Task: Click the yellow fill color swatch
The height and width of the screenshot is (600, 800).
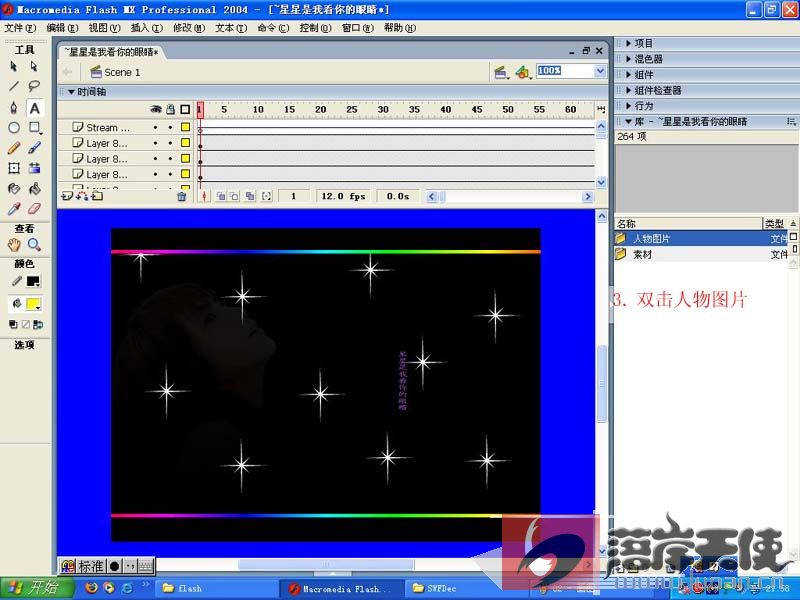Action: click(x=33, y=305)
